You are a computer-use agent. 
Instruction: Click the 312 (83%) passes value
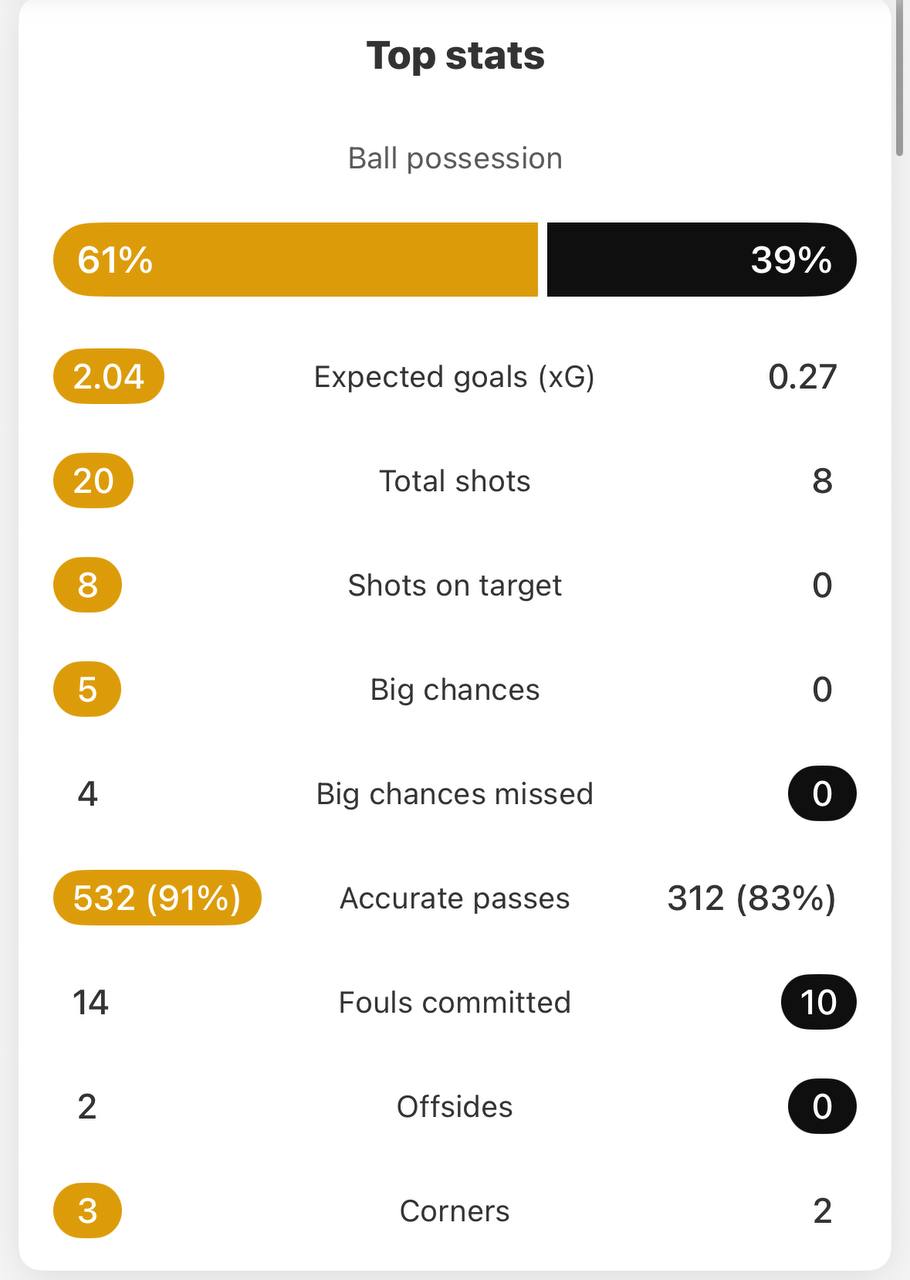[x=752, y=898]
